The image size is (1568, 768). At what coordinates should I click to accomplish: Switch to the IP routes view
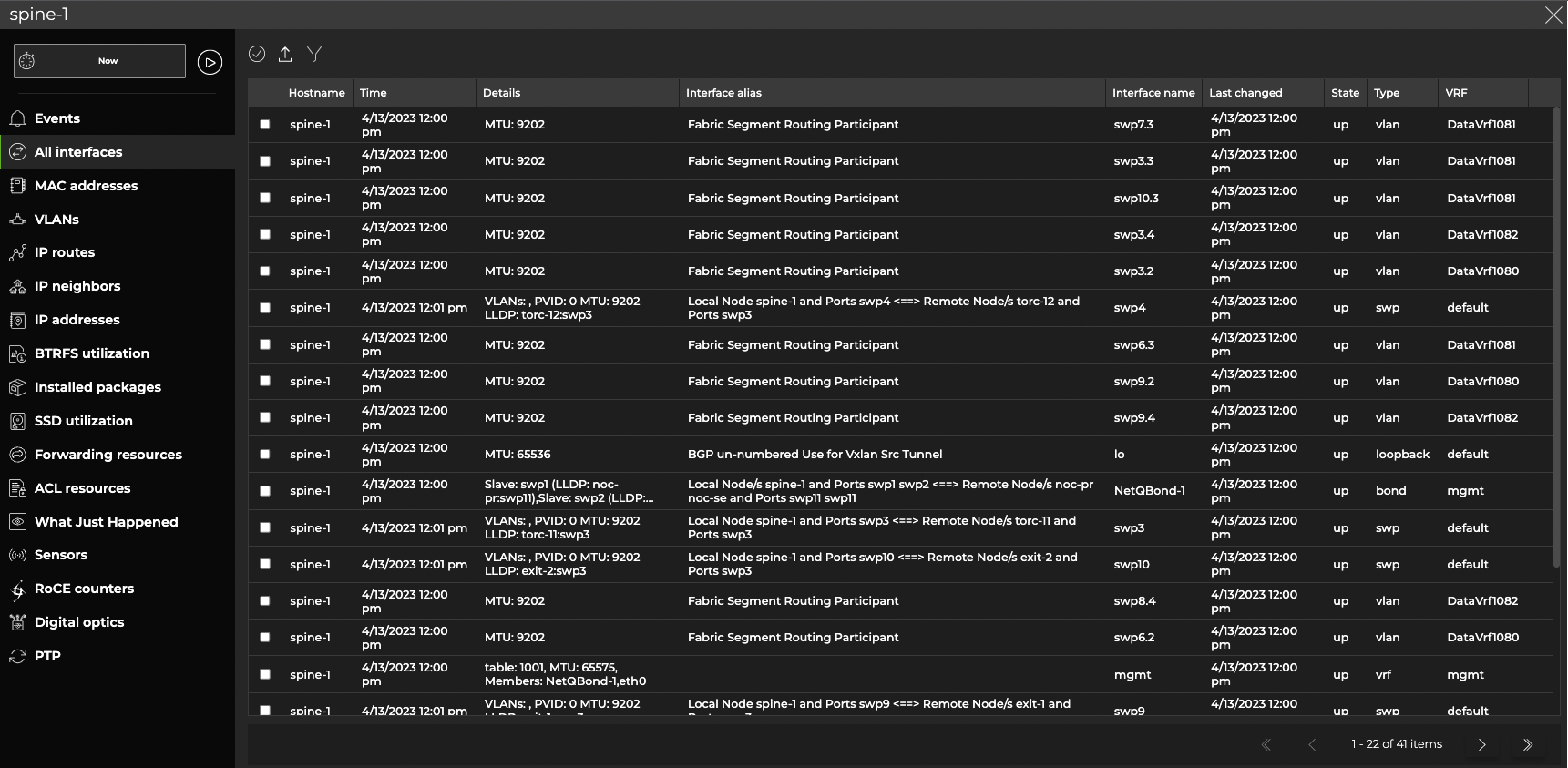coord(64,252)
